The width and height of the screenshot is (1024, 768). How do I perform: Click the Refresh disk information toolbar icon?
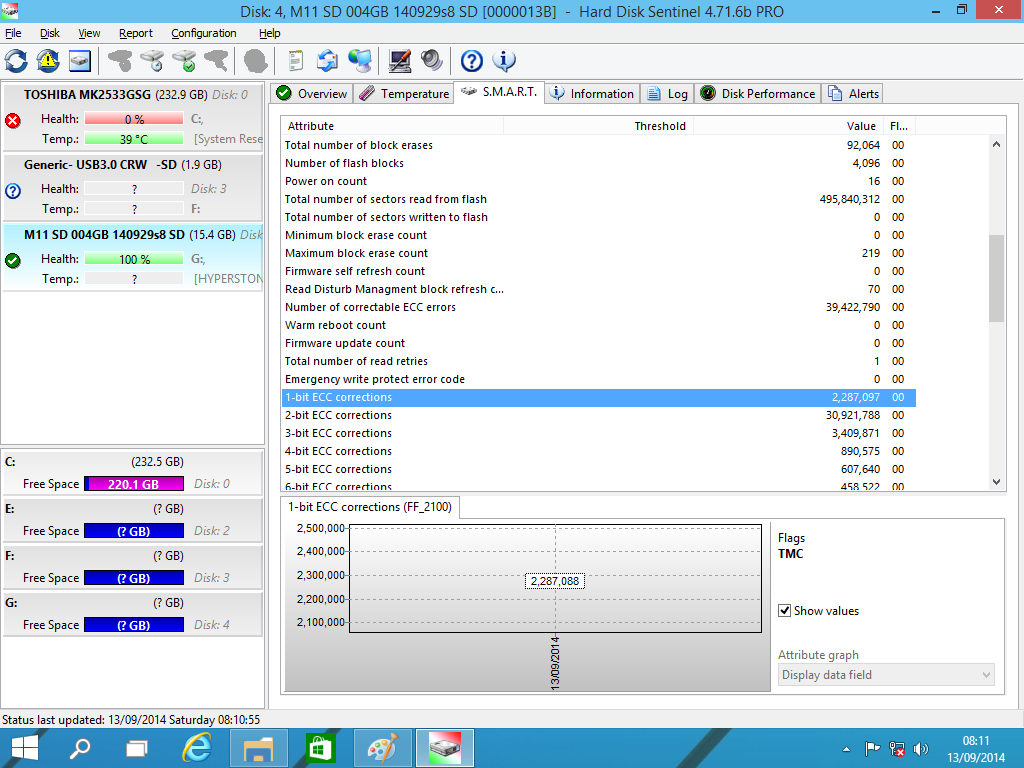pos(16,61)
